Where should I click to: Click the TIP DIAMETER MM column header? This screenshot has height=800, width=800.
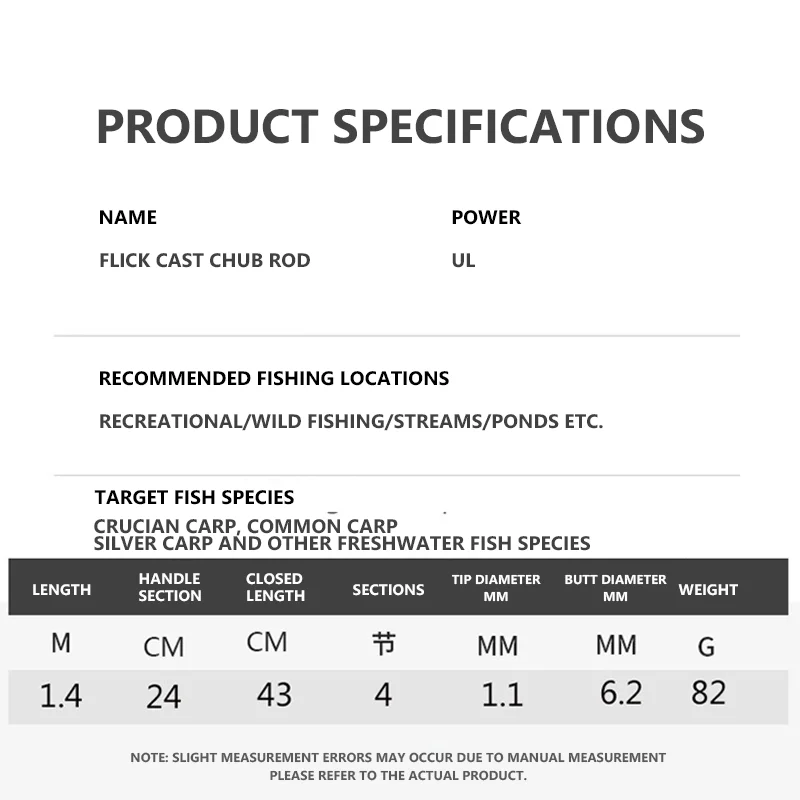496,587
